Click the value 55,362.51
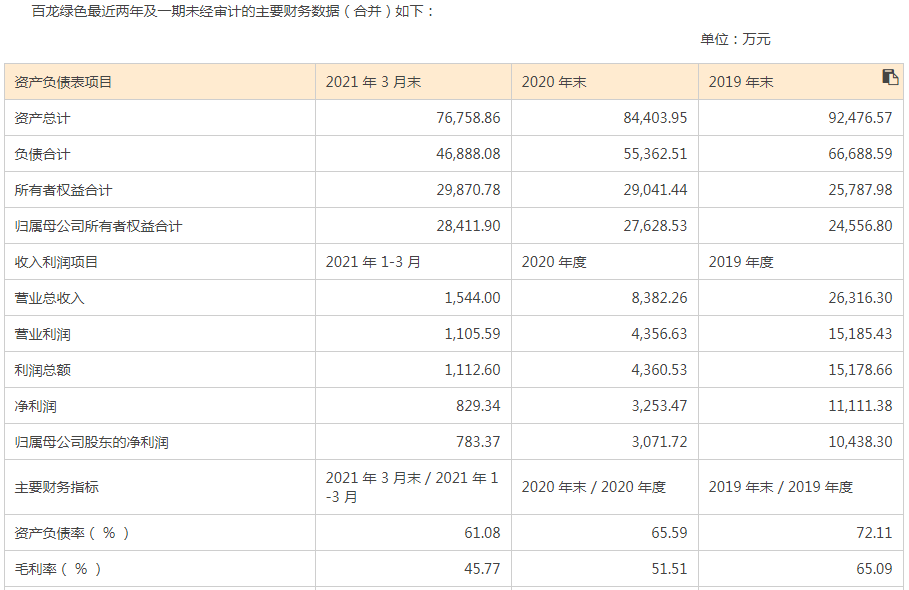 tap(655, 154)
